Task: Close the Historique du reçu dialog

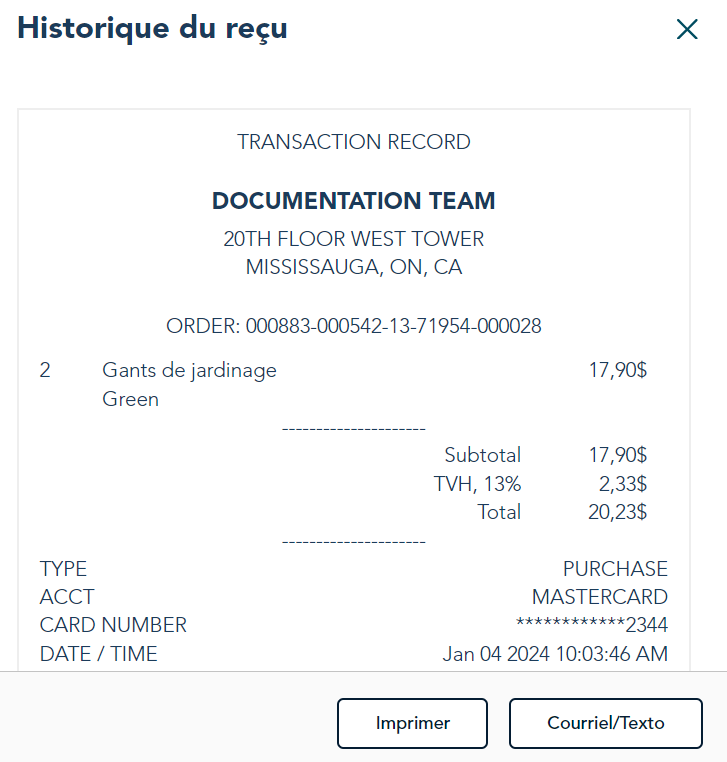Action: coord(687,30)
